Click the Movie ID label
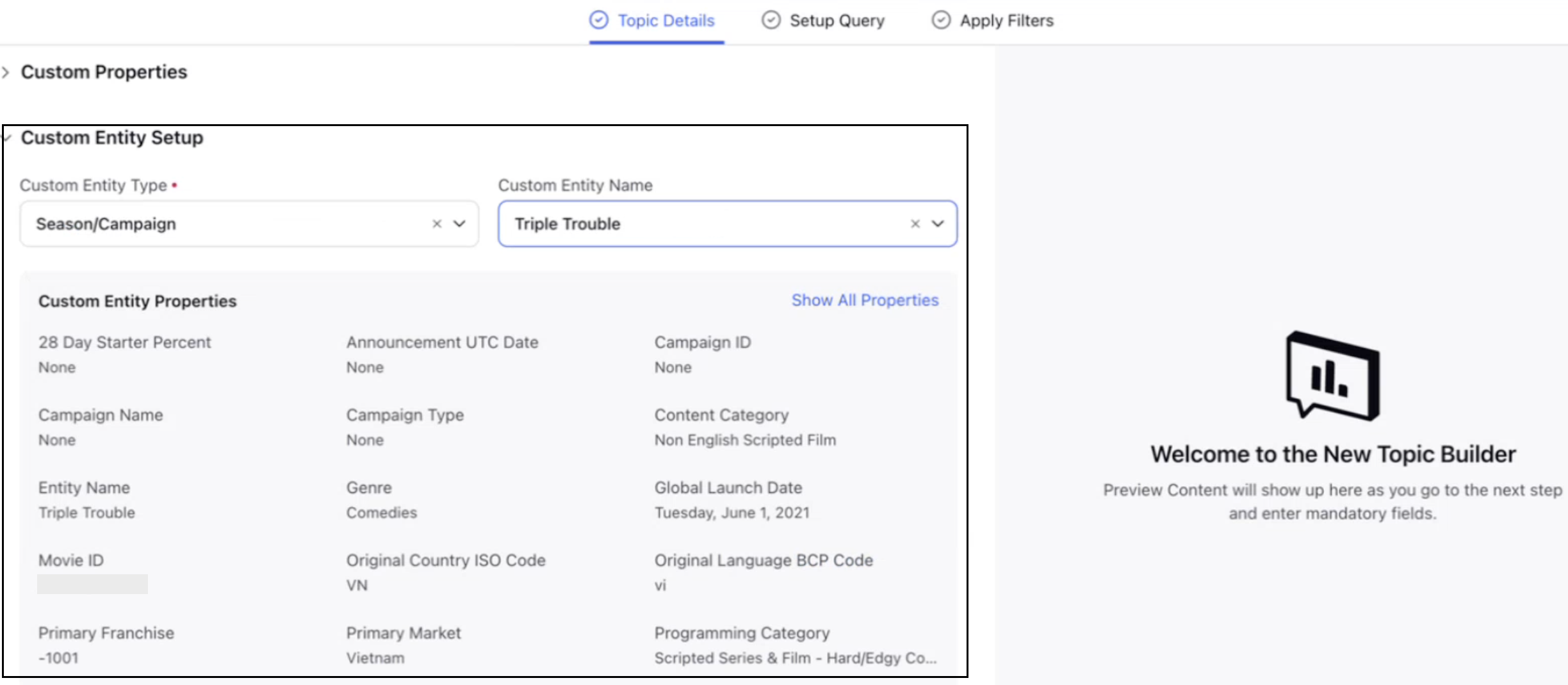Viewport: 1568px width, 685px height. (71, 561)
